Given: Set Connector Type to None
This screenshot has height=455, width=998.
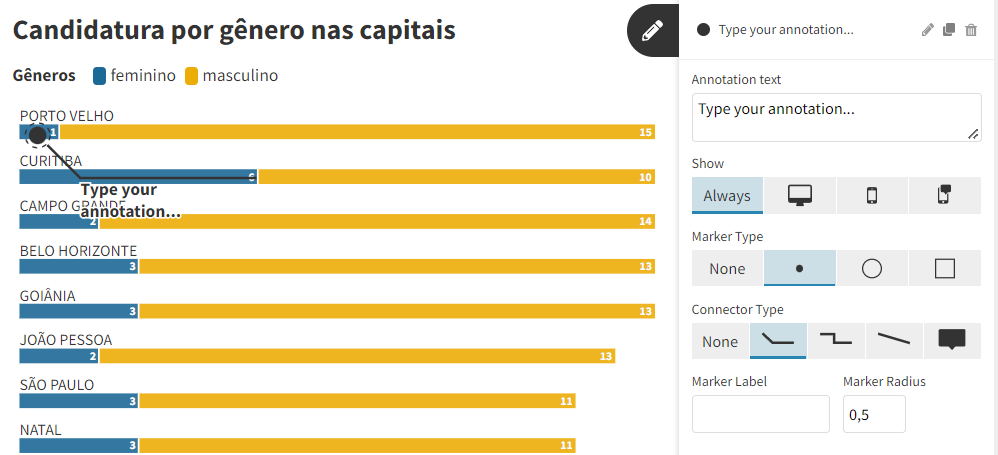Looking at the screenshot, I should [720, 341].
